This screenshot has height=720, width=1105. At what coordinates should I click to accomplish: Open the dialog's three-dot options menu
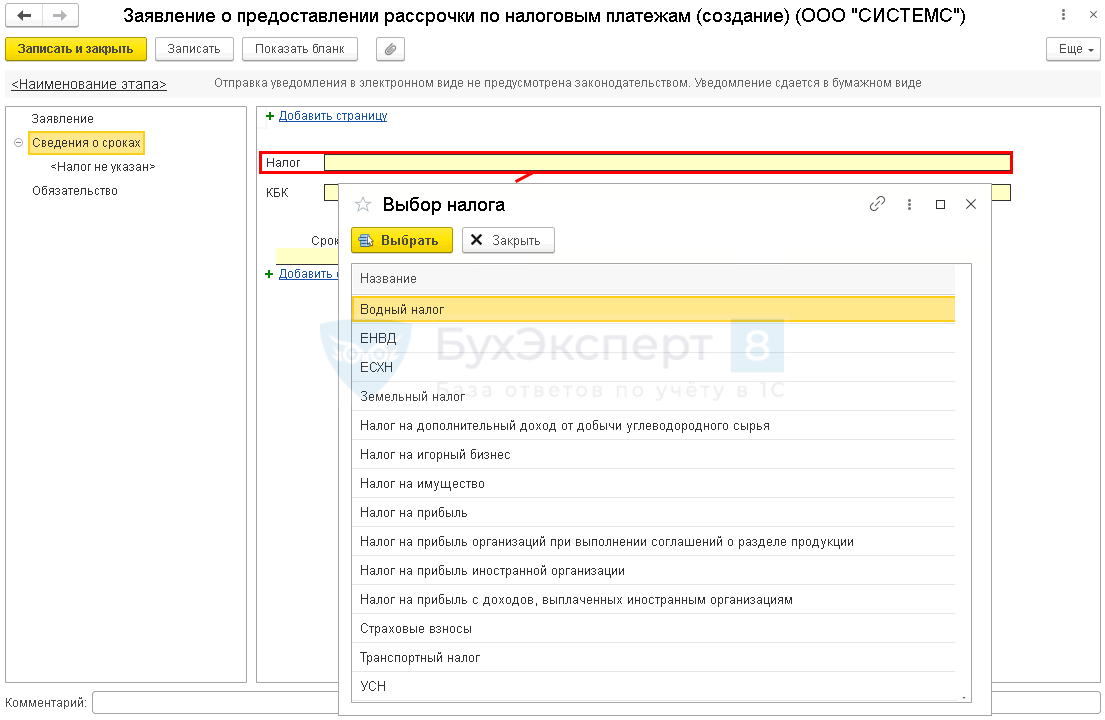tap(909, 204)
